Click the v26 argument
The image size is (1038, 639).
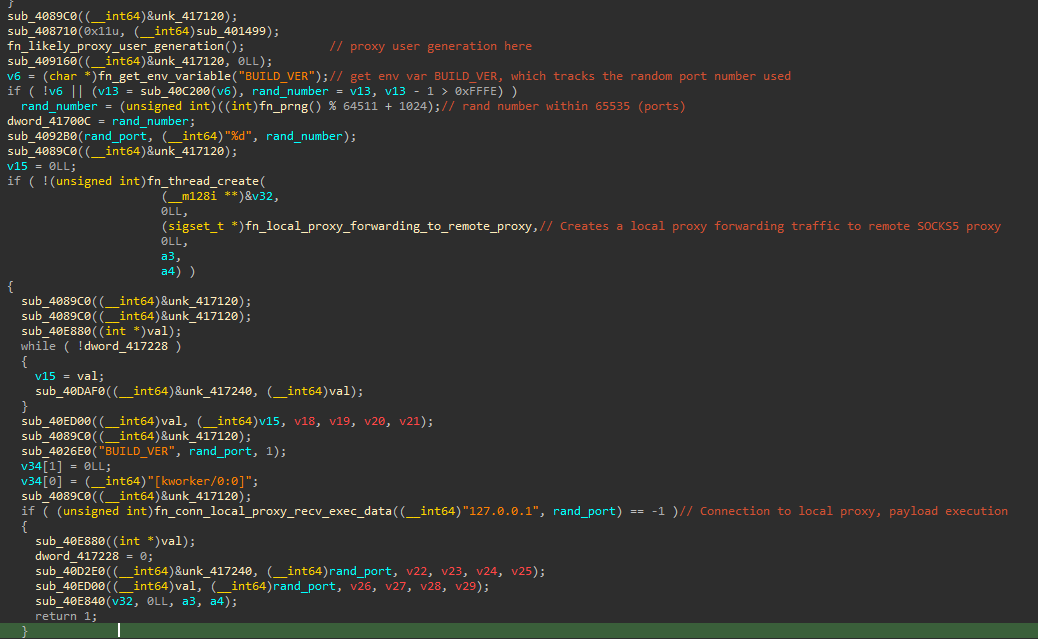pos(360,586)
